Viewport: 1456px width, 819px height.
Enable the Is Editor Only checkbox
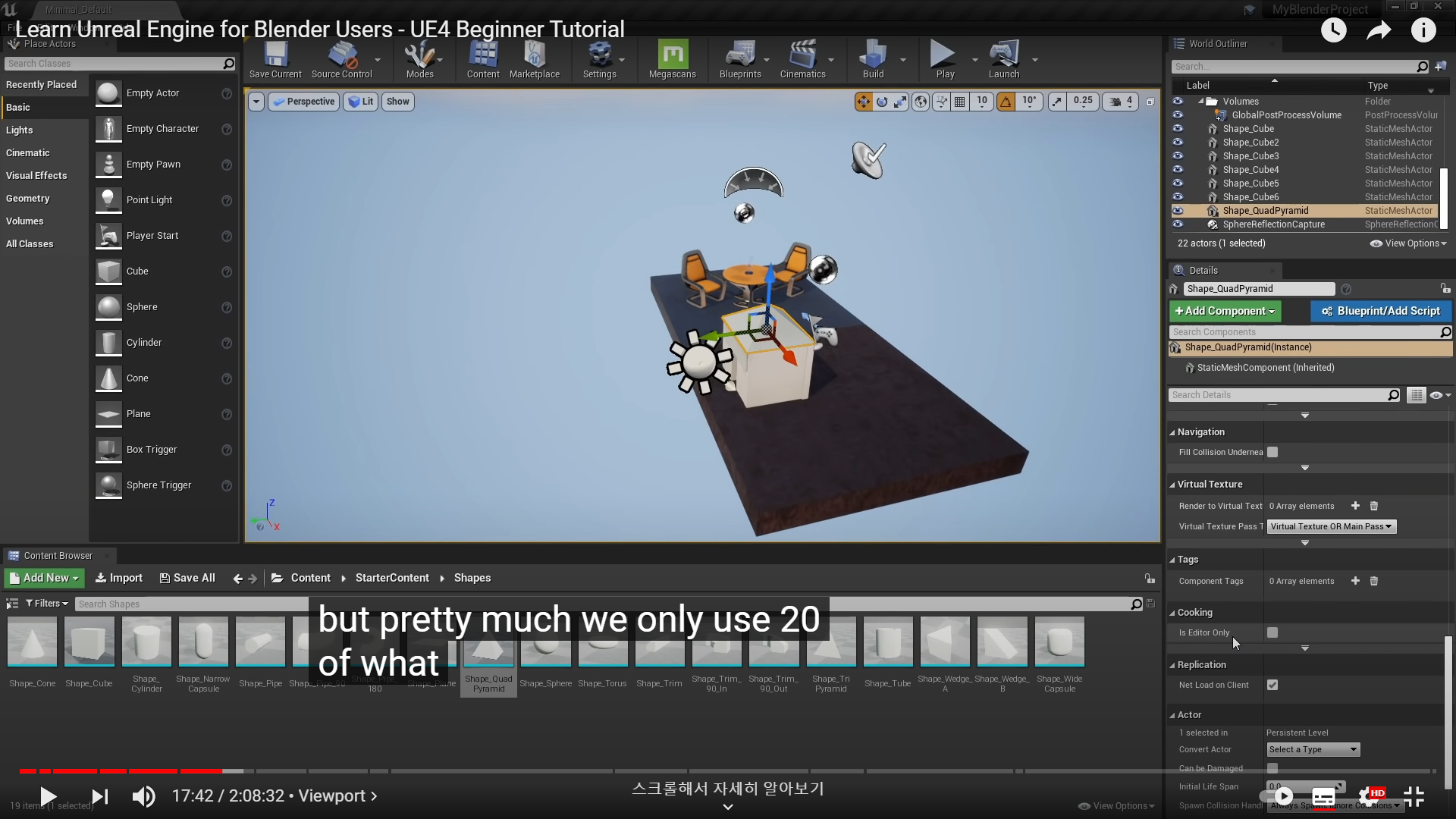(x=1272, y=632)
